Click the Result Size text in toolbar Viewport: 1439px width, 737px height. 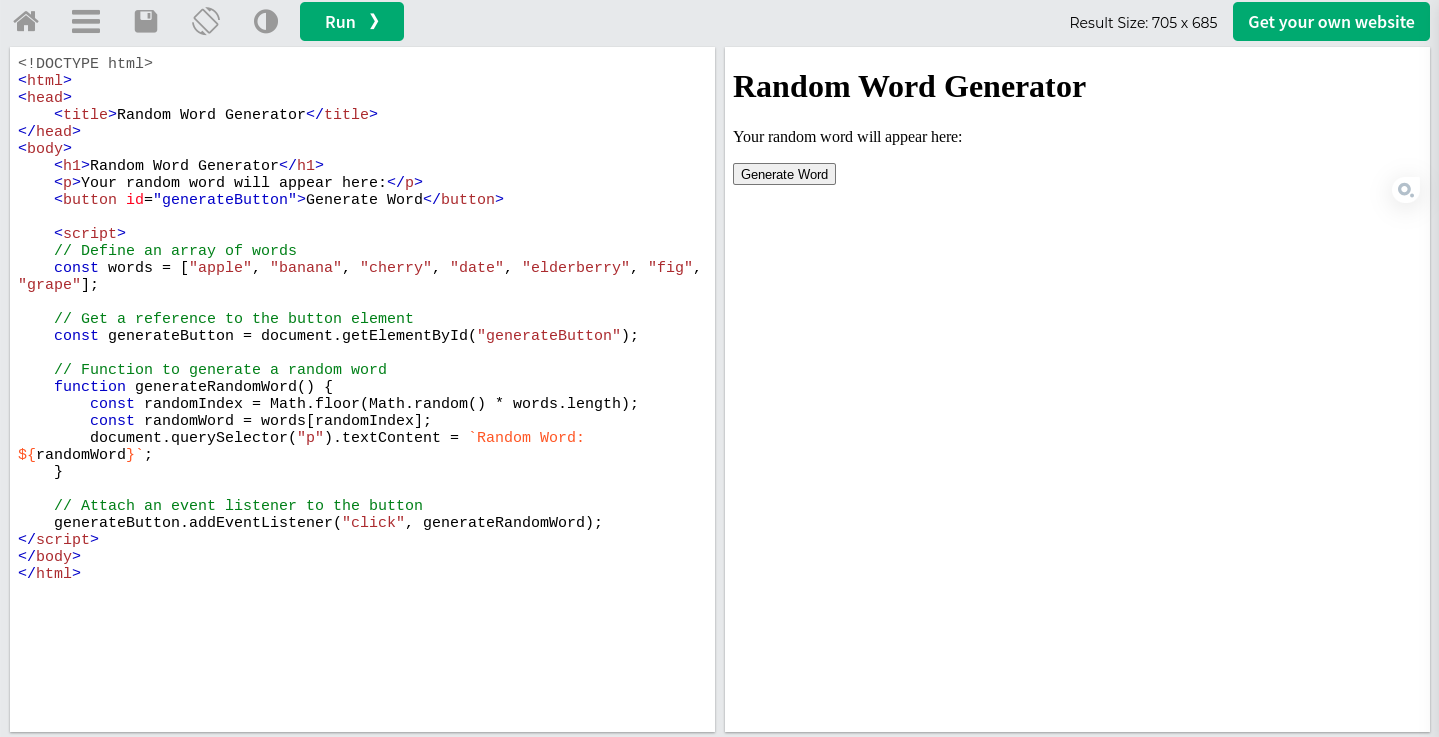[1143, 22]
